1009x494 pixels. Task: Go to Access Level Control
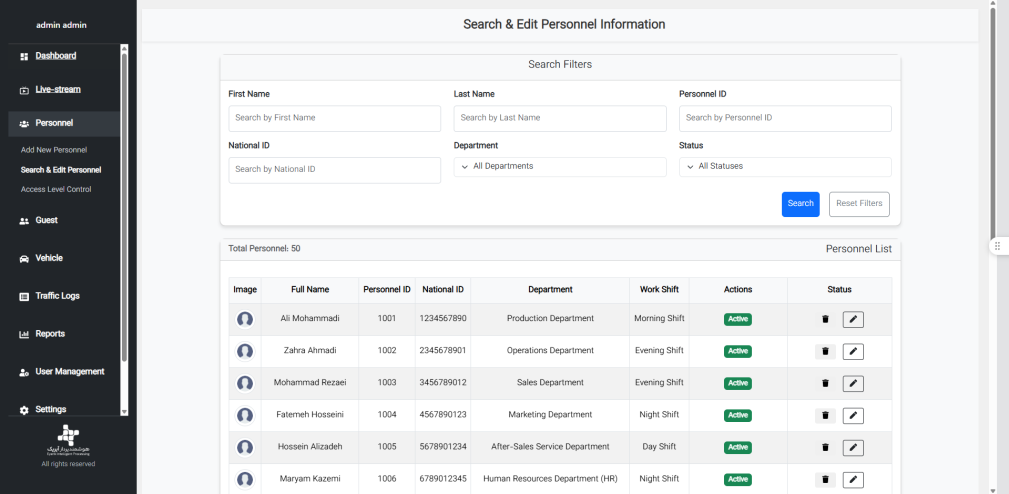[56, 189]
